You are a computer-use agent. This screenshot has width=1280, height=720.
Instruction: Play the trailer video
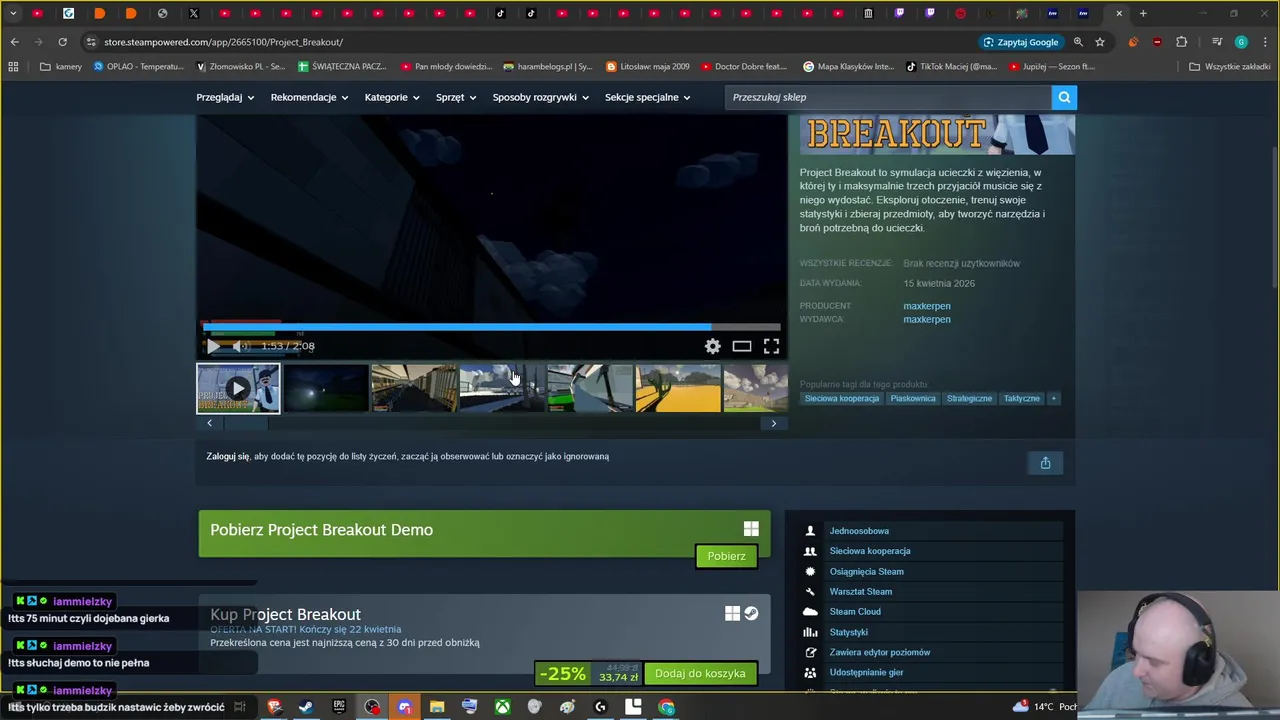(213, 346)
